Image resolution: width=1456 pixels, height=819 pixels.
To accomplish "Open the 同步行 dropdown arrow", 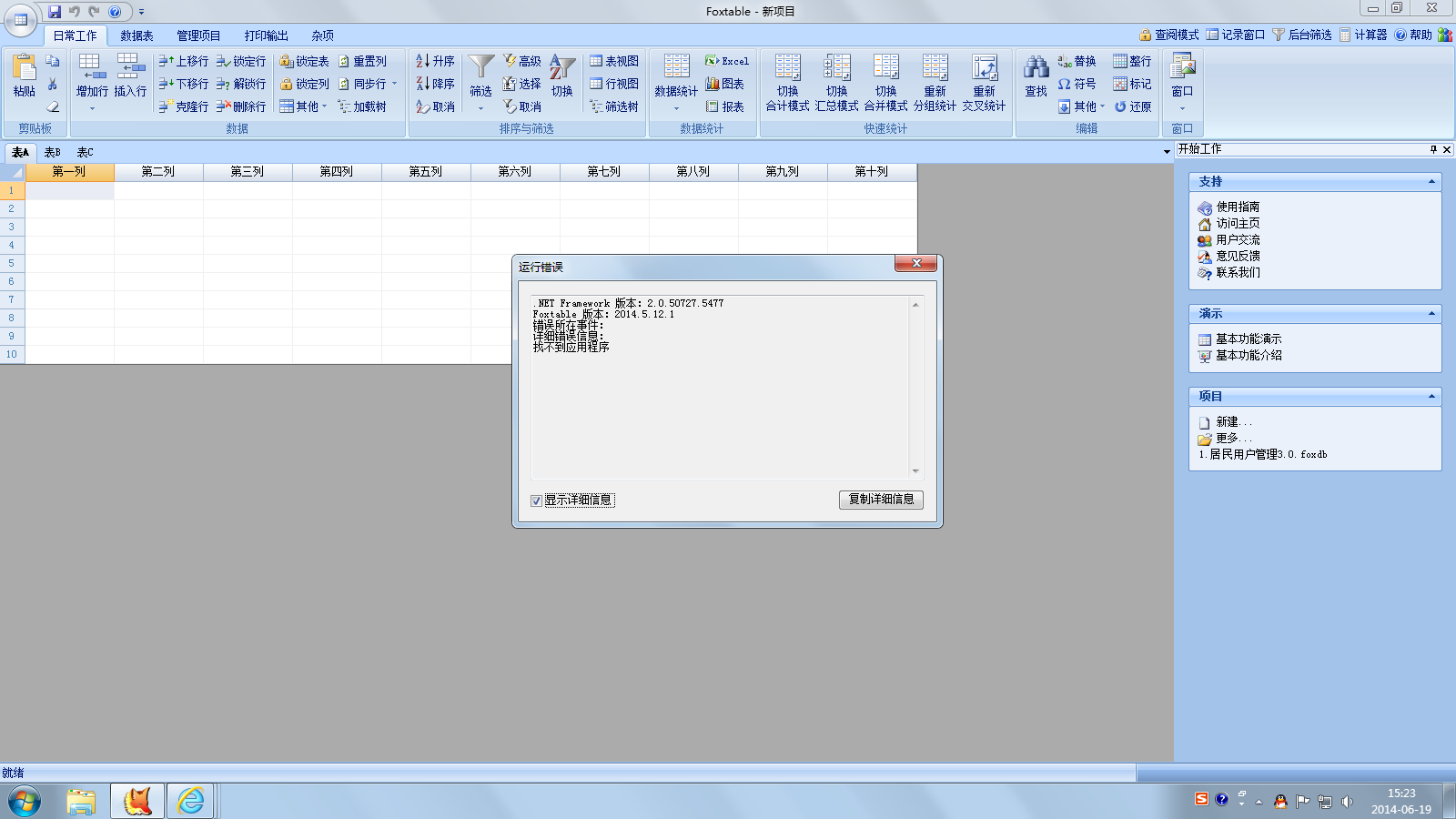I will (x=394, y=84).
